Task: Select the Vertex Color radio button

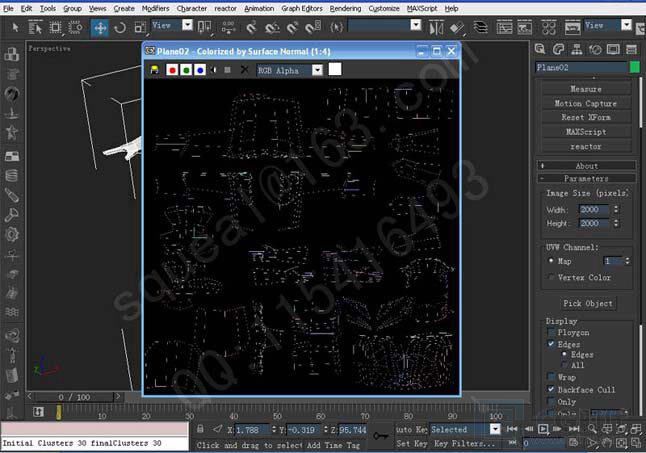Action: coord(552,277)
